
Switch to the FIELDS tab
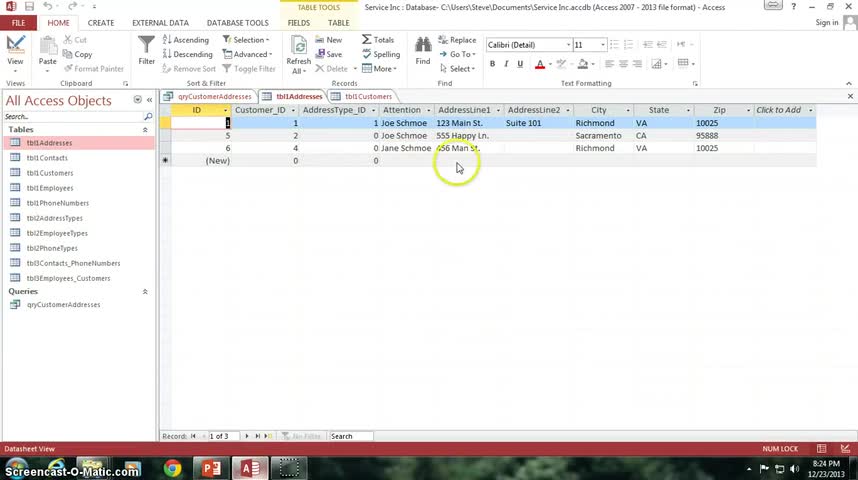coord(299,23)
